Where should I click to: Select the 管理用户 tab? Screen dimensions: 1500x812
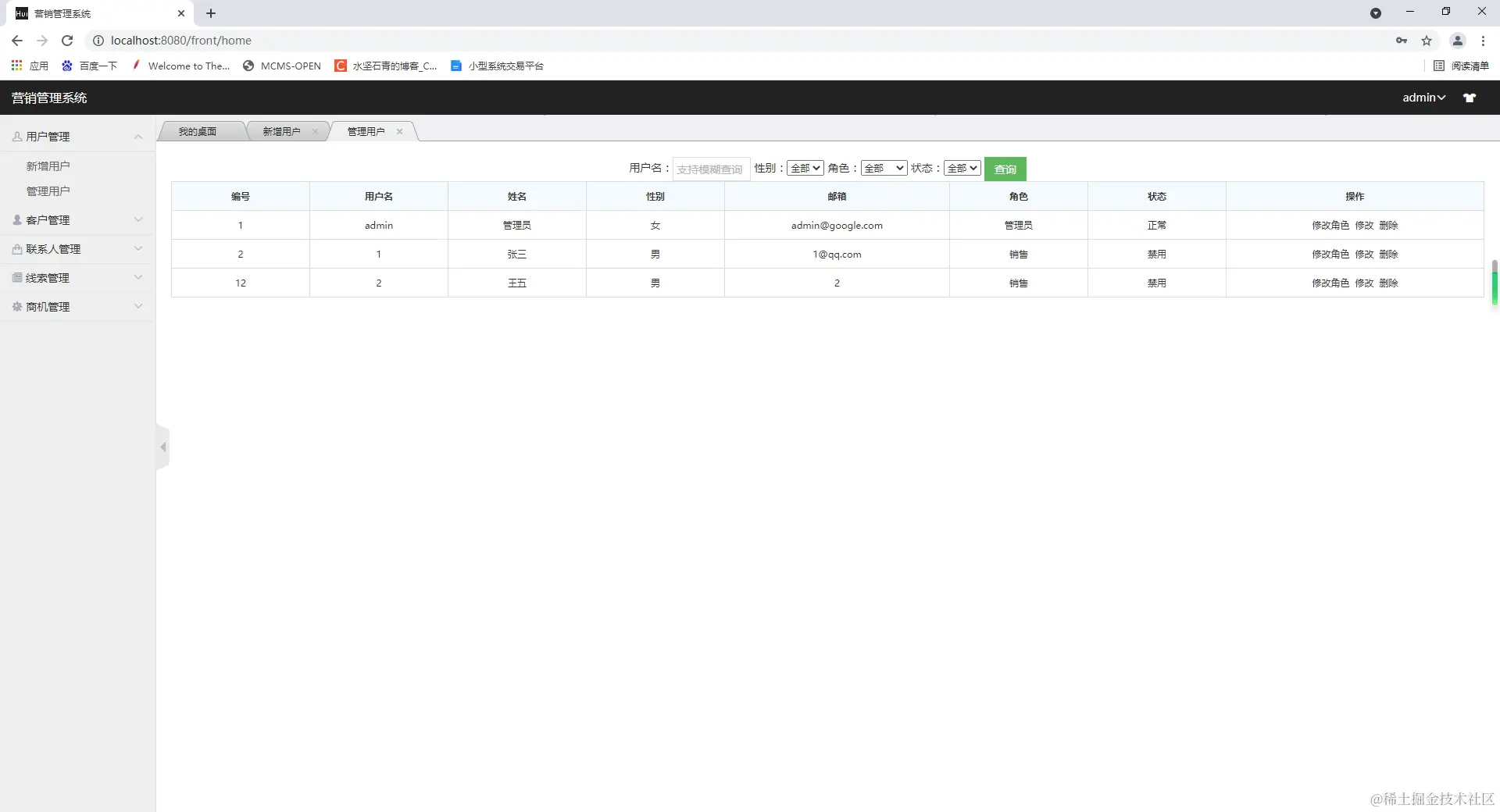coord(366,131)
